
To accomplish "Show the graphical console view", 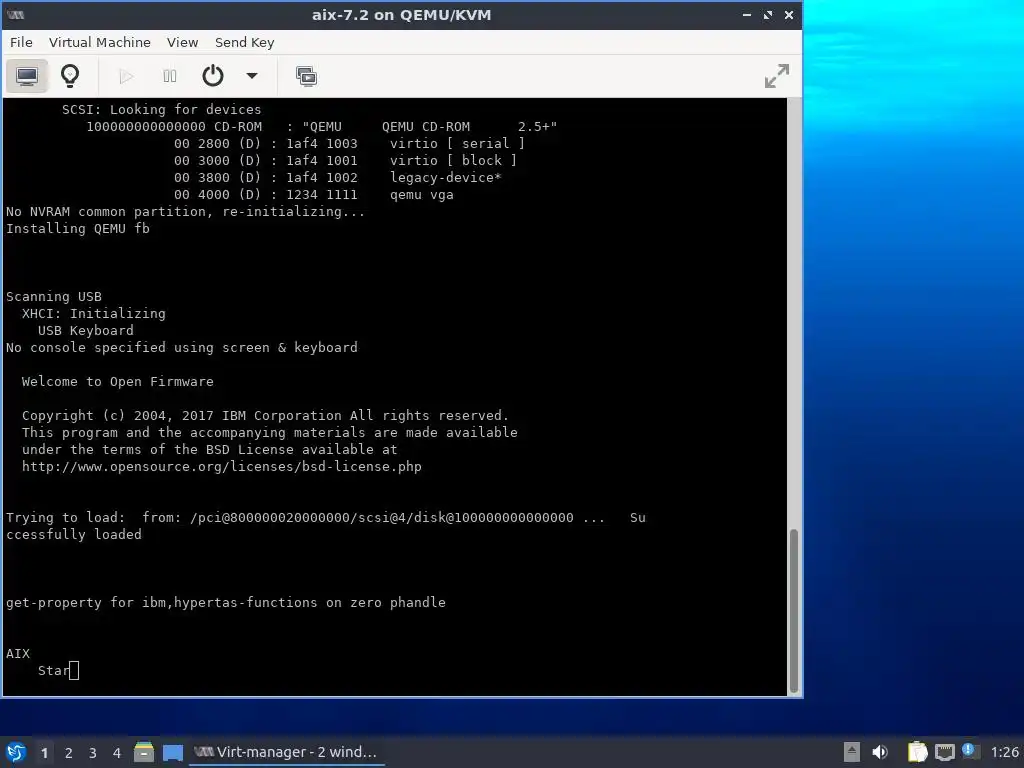I will tap(27, 76).
